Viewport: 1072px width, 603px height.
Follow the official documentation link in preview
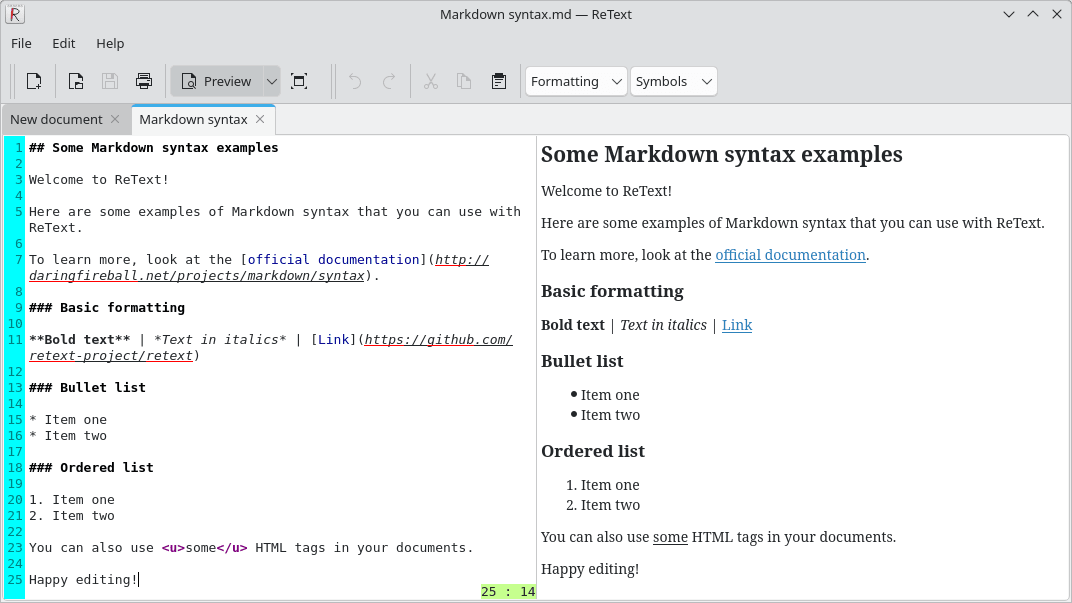tap(790, 255)
